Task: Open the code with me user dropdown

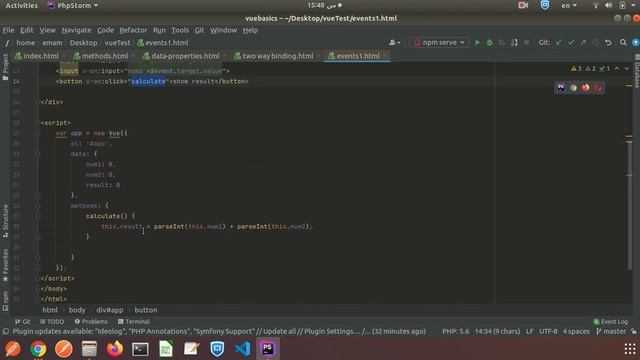Action: click(x=394, y=42)
